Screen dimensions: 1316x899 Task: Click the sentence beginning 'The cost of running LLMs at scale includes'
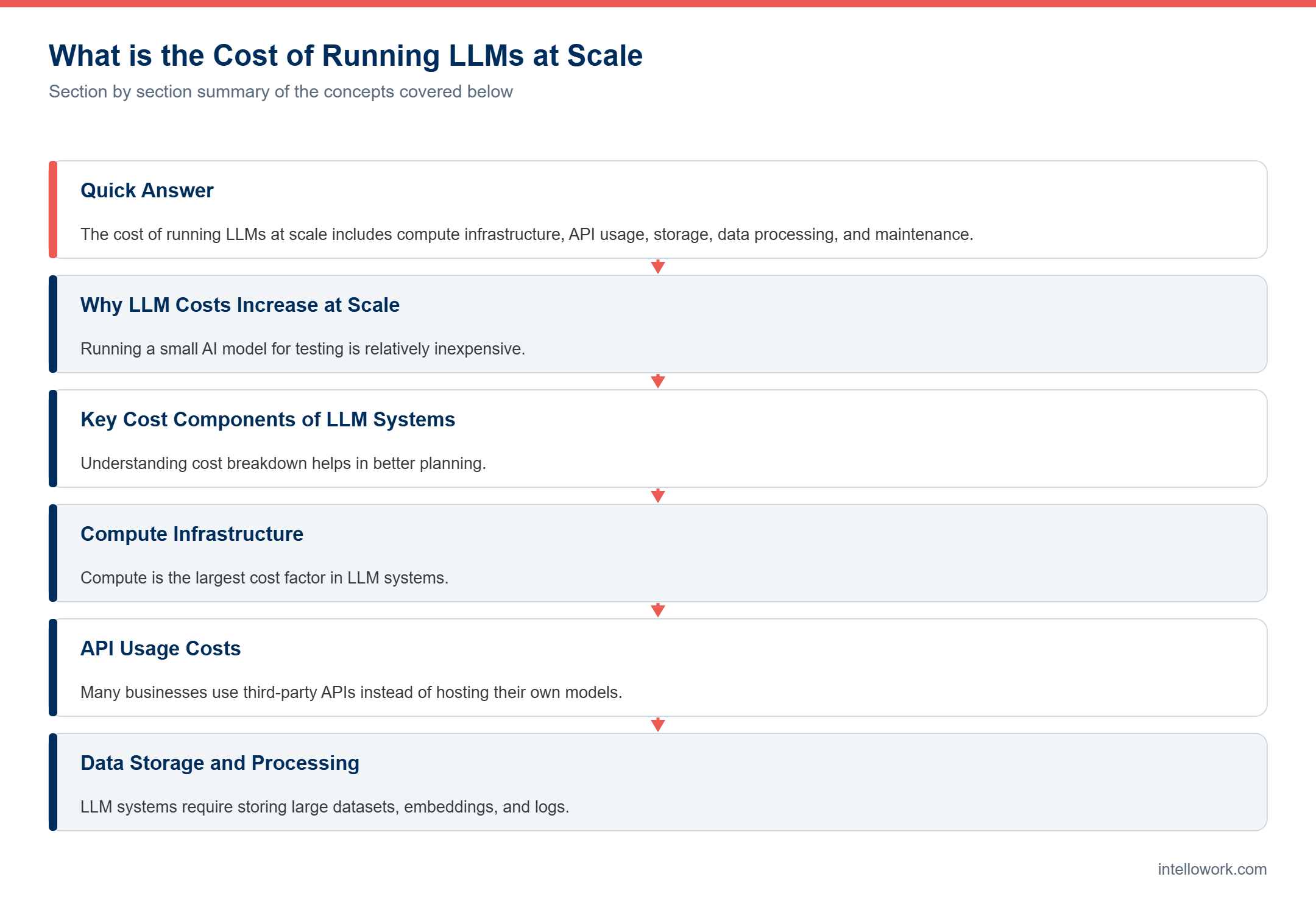pyautogui.click(x=527, y=234)
